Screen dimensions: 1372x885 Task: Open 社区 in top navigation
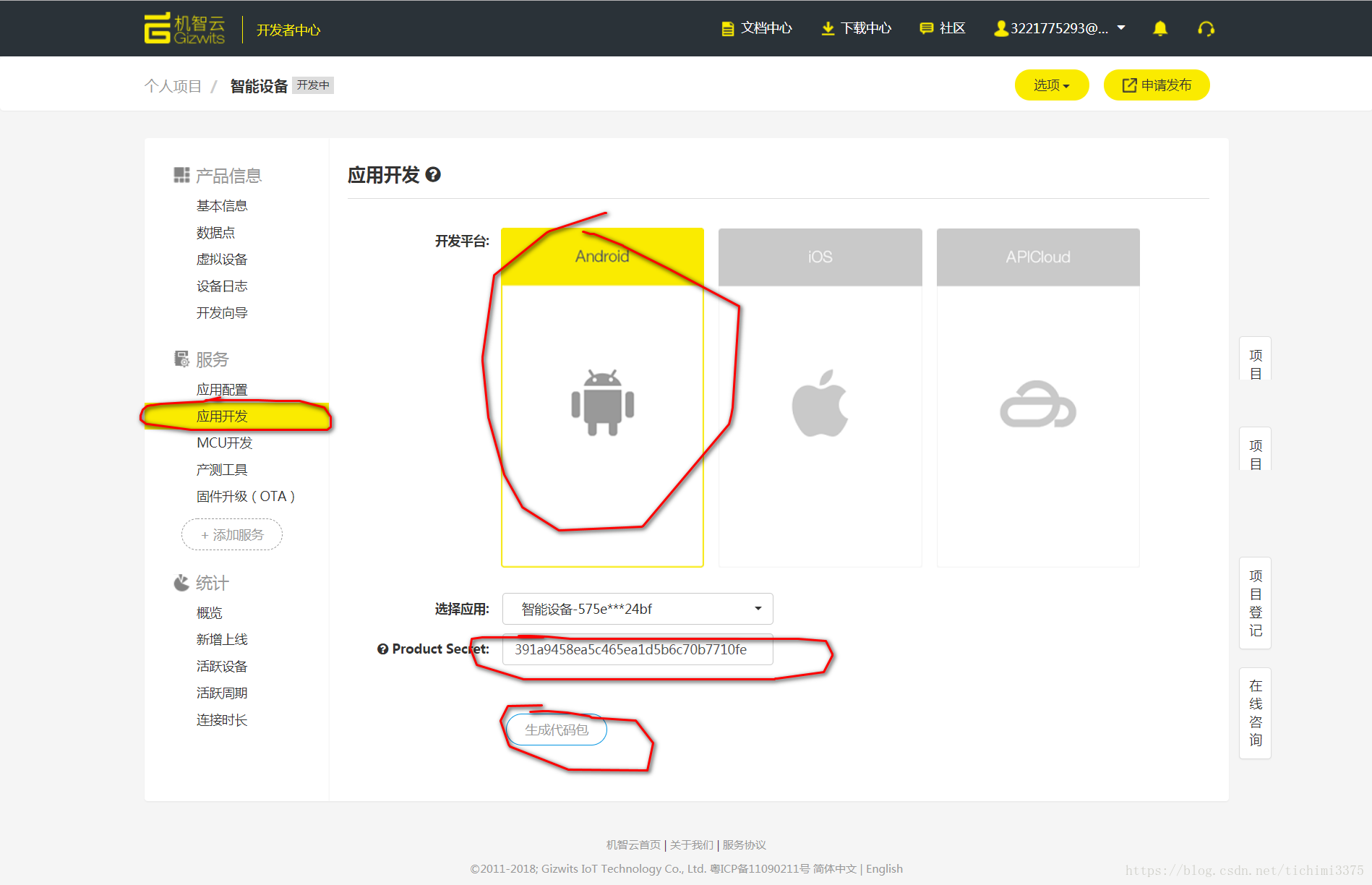coord(943,28)
